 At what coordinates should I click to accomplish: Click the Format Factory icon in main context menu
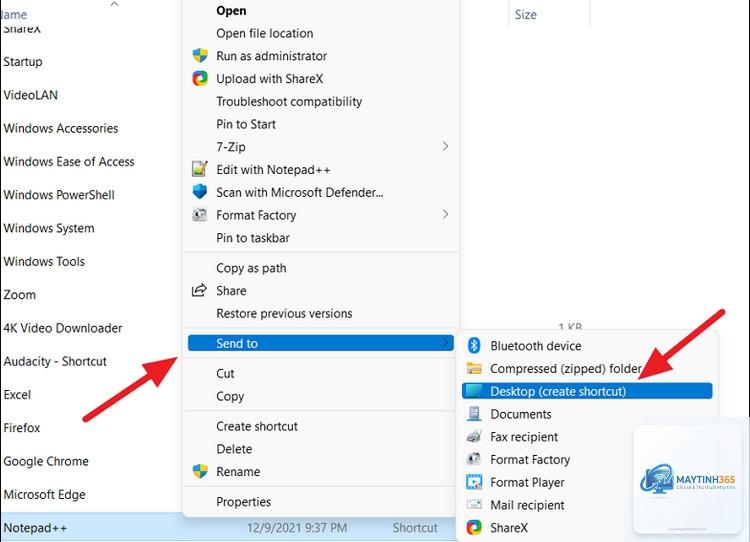point(199,215)
